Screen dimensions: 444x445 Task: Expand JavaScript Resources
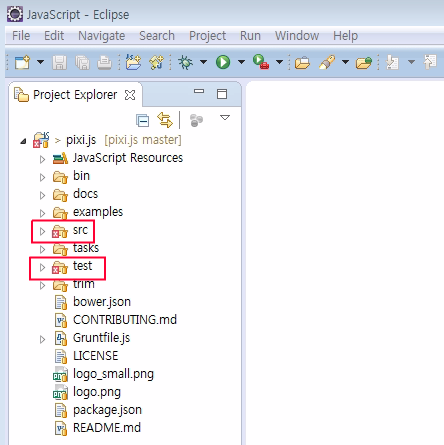tap(42, 159)
